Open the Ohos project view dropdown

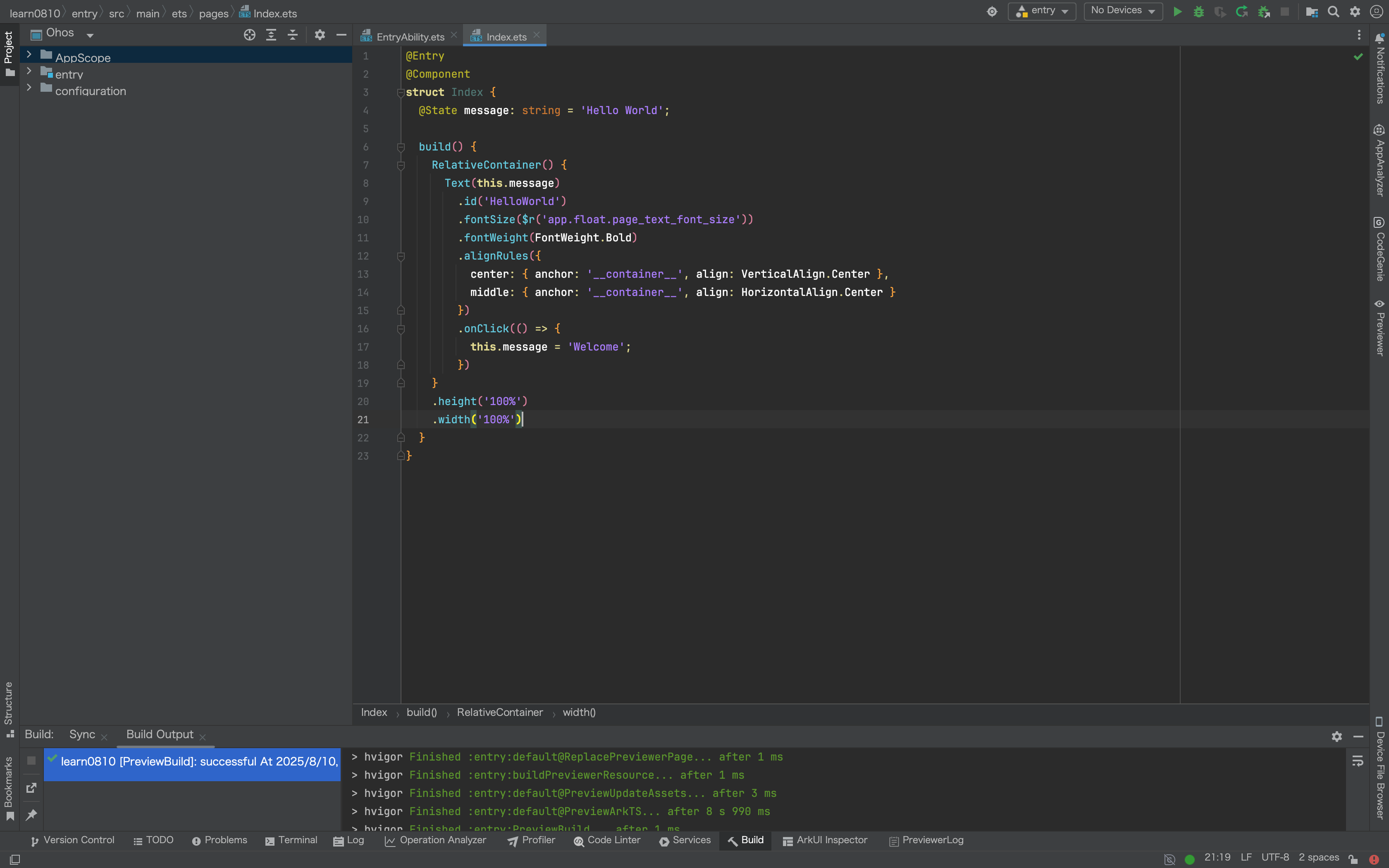(x=62, y=34)
